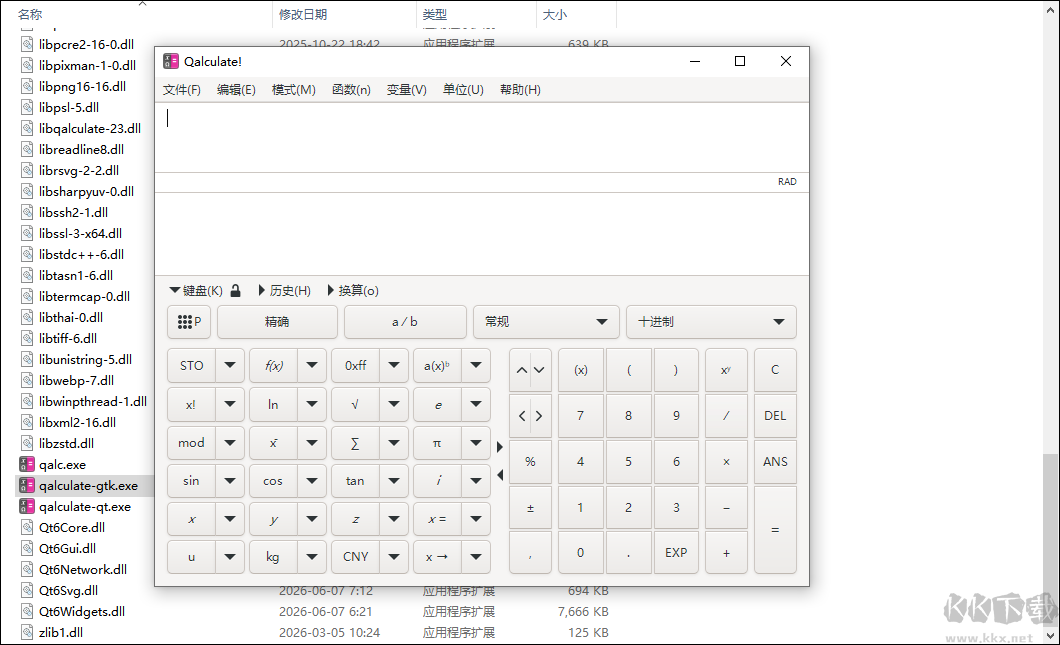Image resolution: width=1060 pixels, height=645 pixels.
Task: Click the f(x) functions button
Action: tap(273, 366)
